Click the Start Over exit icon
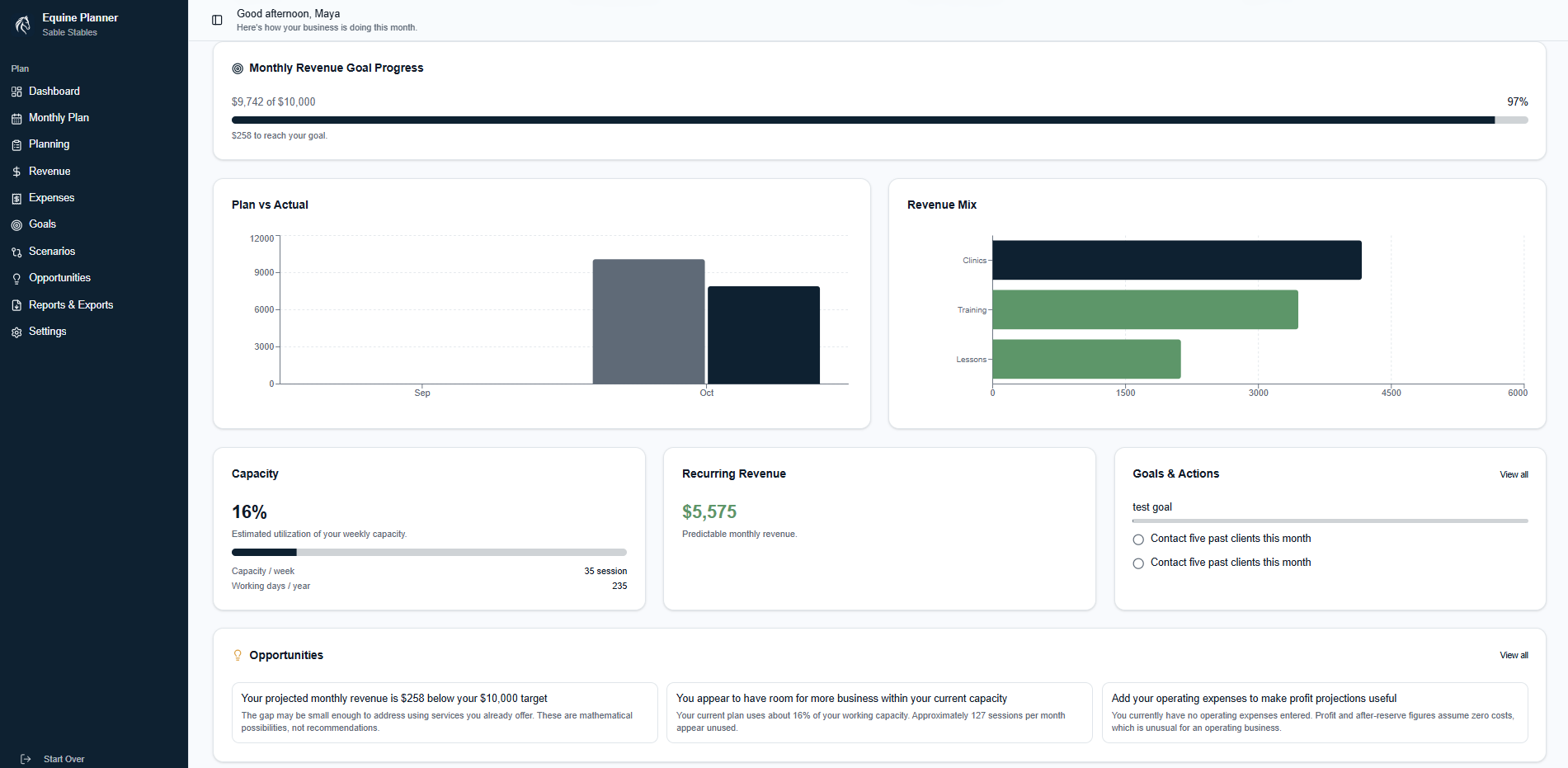 tap(26, 759)
